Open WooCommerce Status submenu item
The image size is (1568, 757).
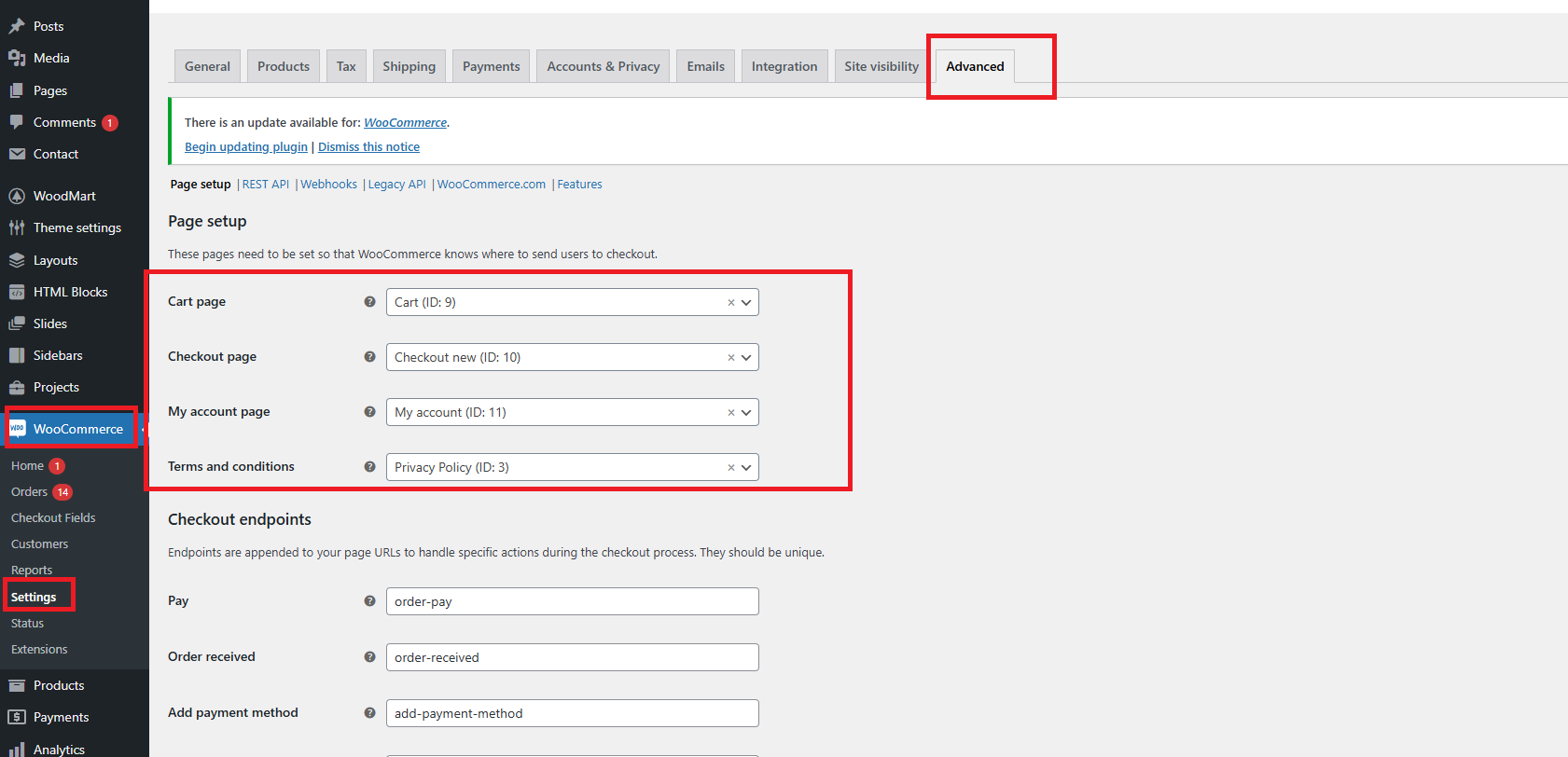coord(27,623)
